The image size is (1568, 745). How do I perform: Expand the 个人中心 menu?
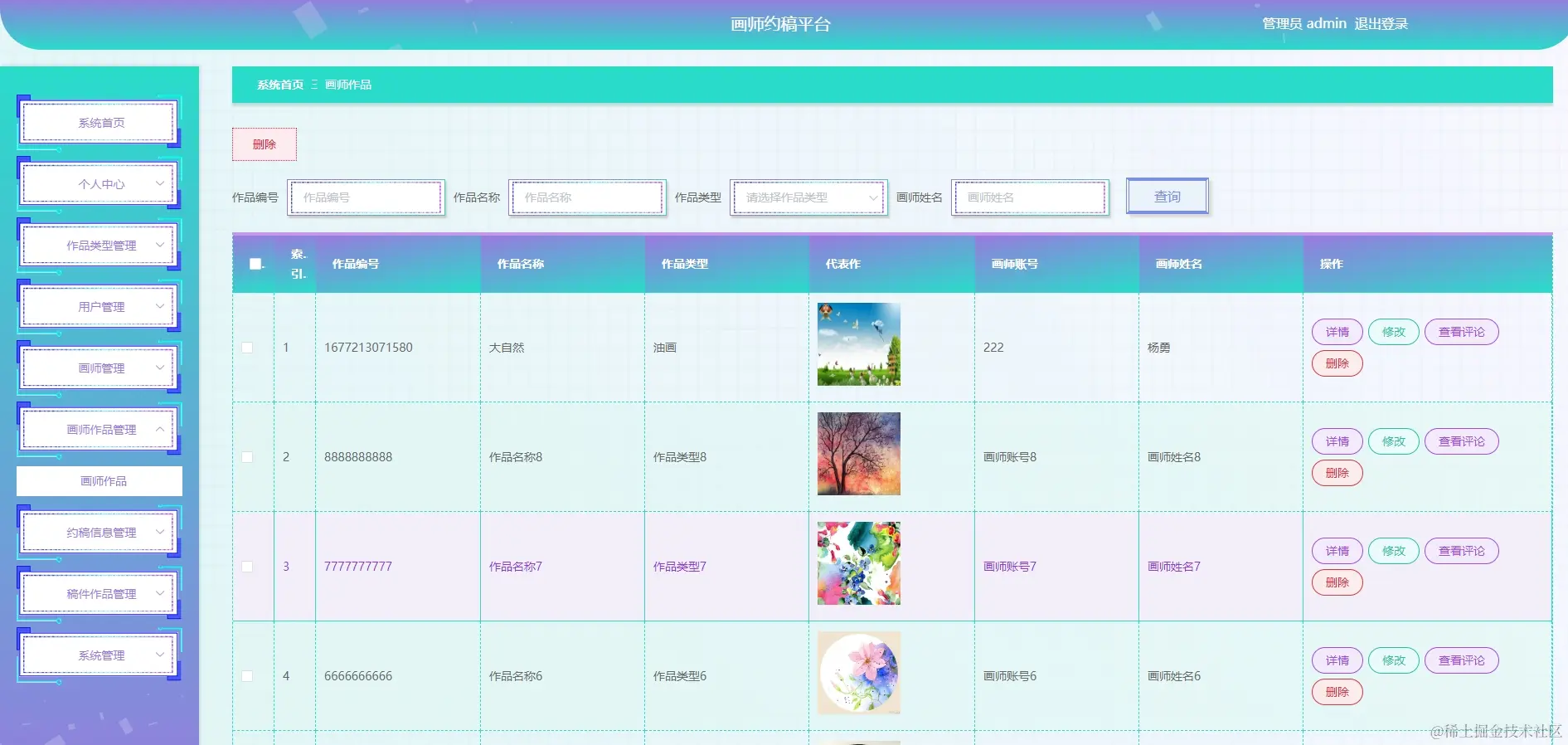100,184
